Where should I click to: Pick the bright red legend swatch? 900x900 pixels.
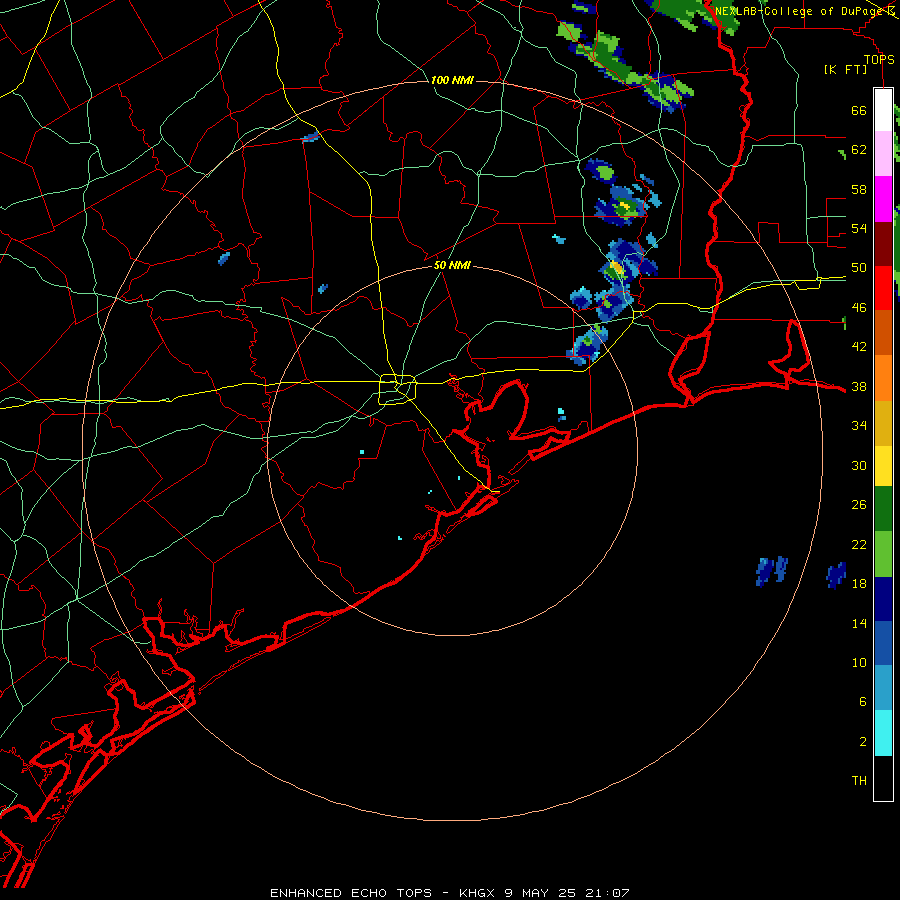(x=883, y=288)
